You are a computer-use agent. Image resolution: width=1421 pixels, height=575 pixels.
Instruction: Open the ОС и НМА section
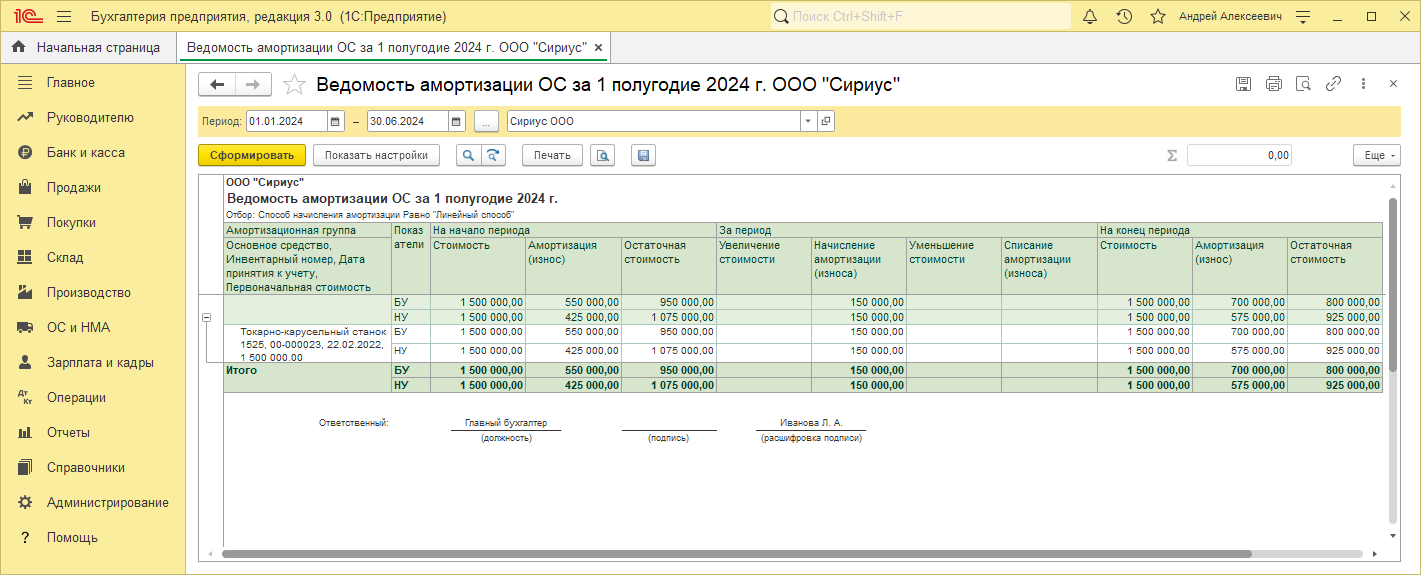78,328
